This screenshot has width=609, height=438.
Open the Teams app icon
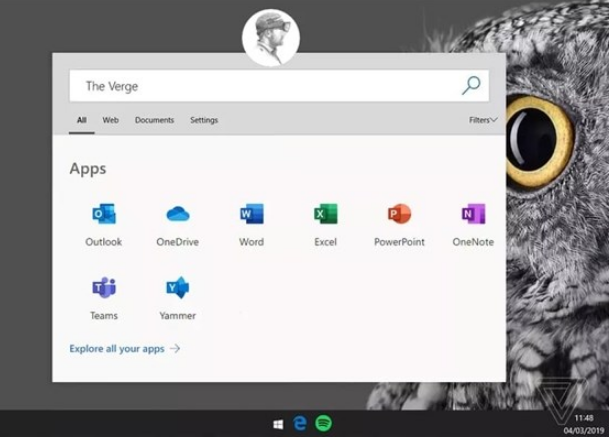[x=104, y=288]
